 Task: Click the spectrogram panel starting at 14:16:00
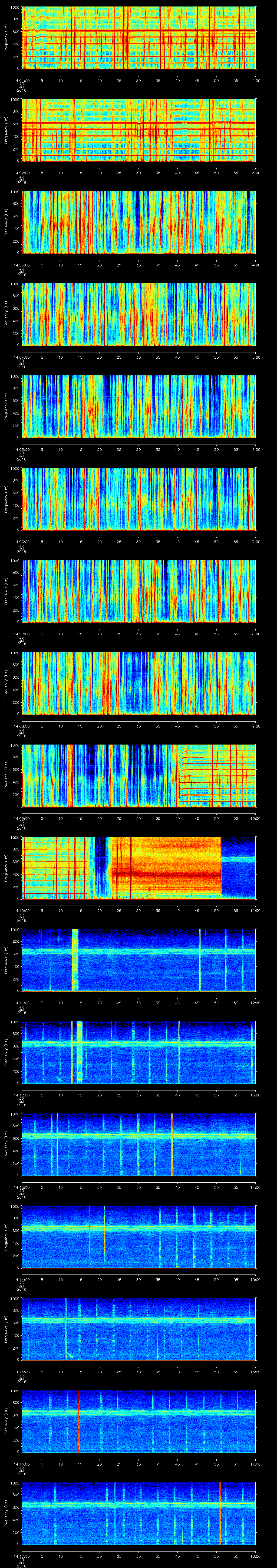[139, 1421]
